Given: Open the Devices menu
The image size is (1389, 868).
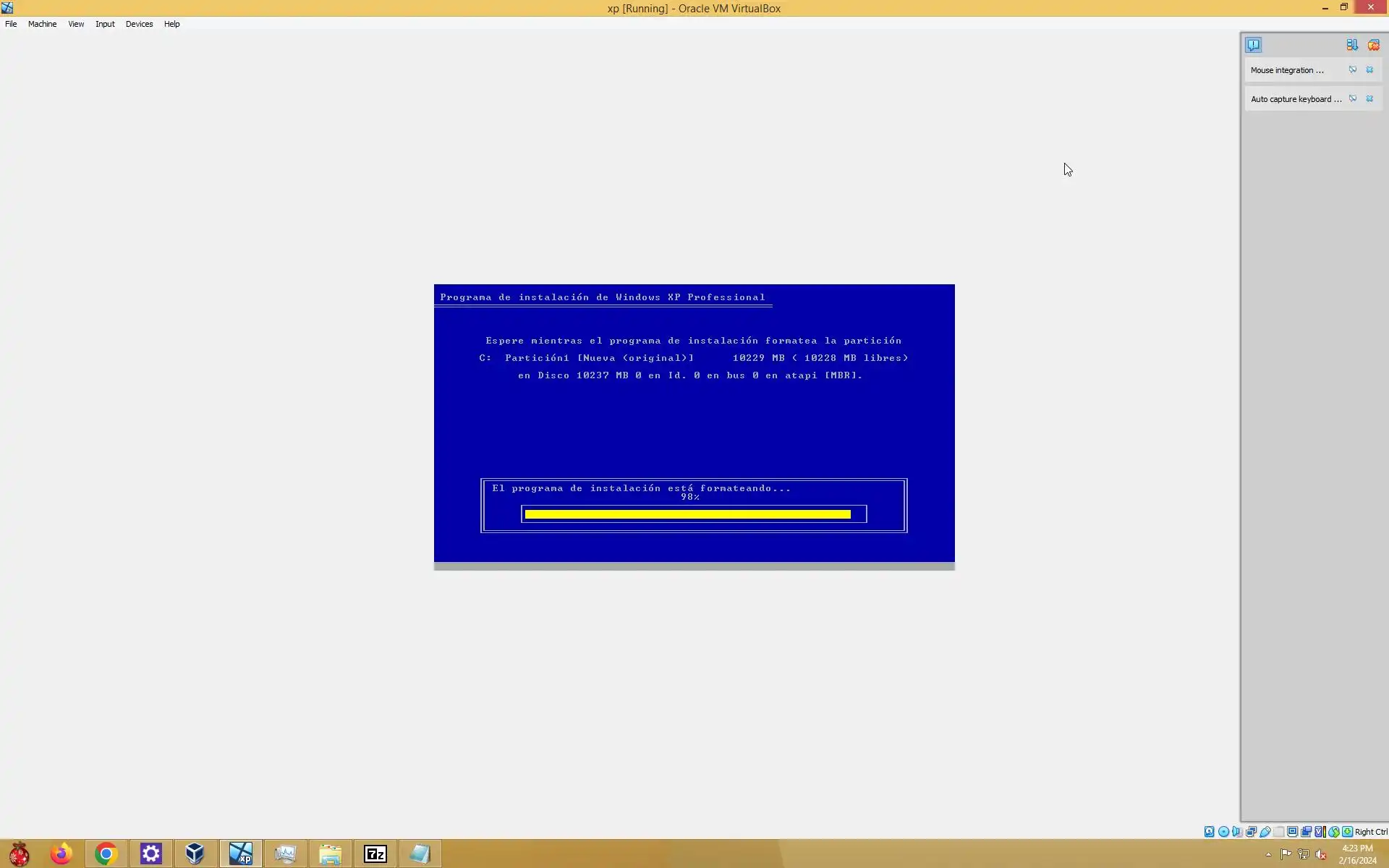Looking at the screenshot, I should [139, 24].
